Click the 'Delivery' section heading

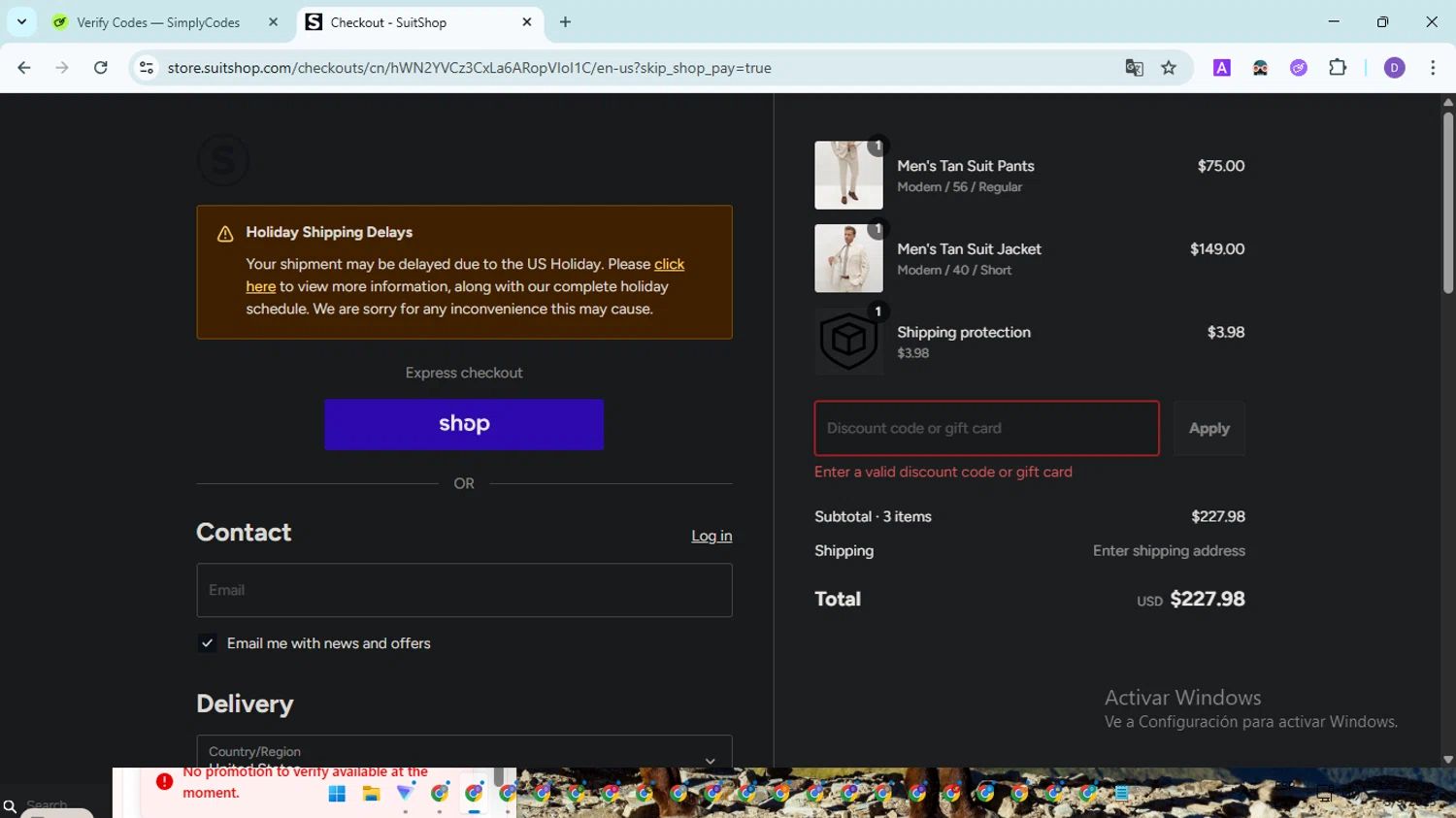point(245,703)
